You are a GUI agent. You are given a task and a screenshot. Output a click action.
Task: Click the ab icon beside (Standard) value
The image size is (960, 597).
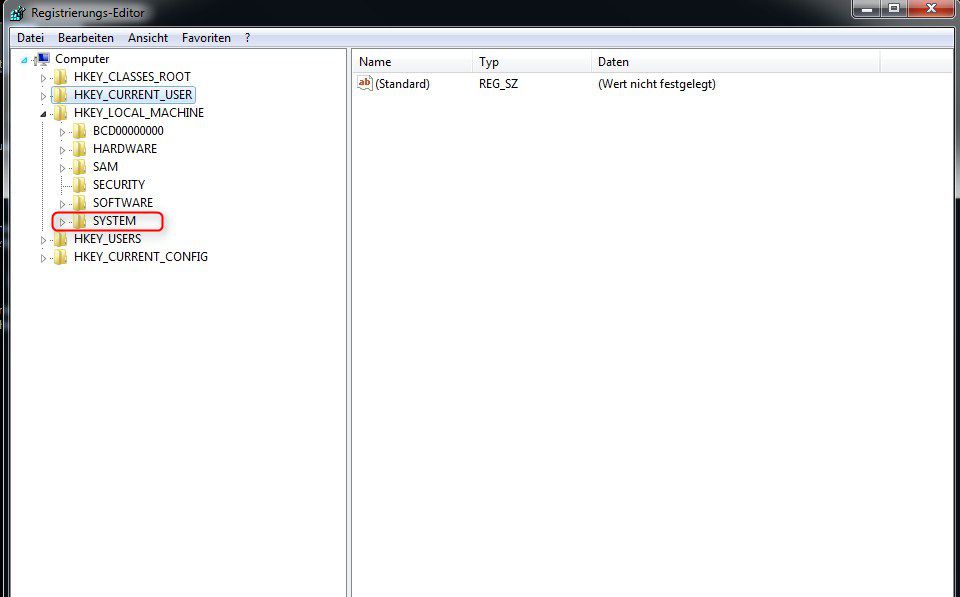coord(365,84)
